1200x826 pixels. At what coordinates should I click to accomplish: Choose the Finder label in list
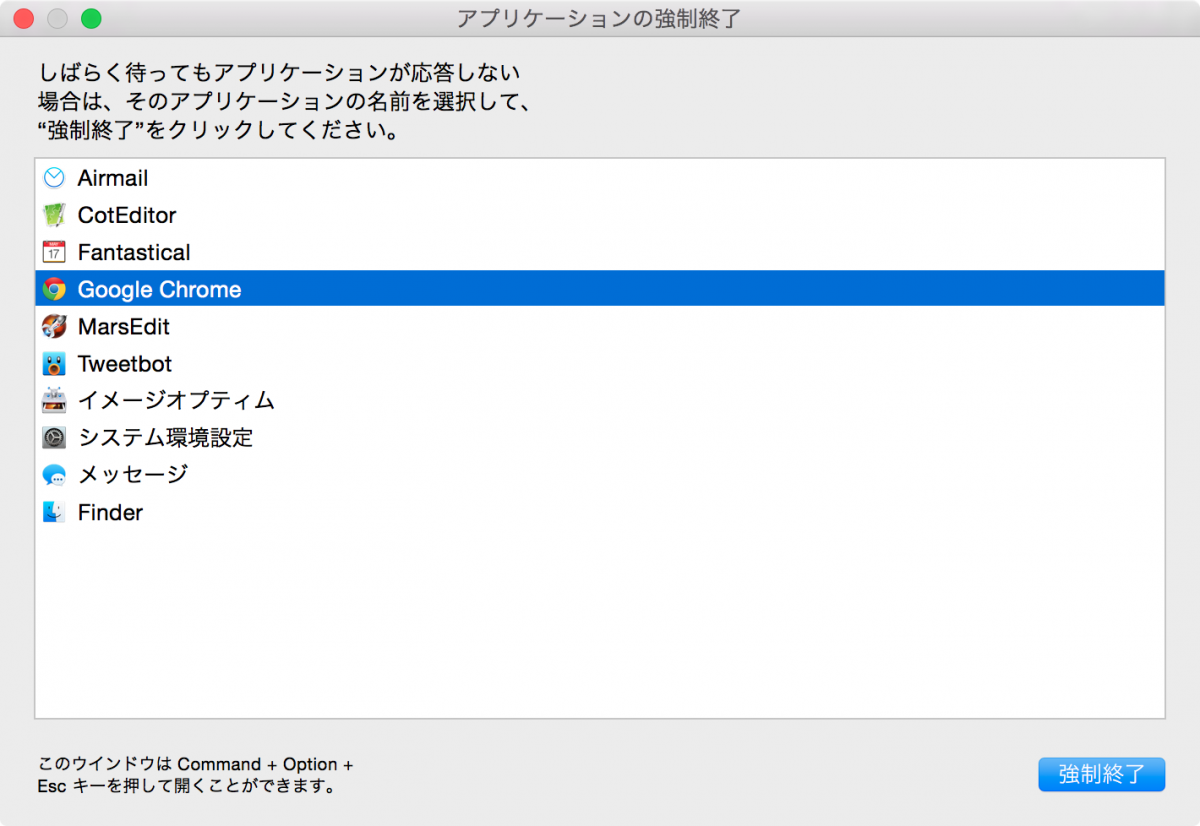[110, 512]
